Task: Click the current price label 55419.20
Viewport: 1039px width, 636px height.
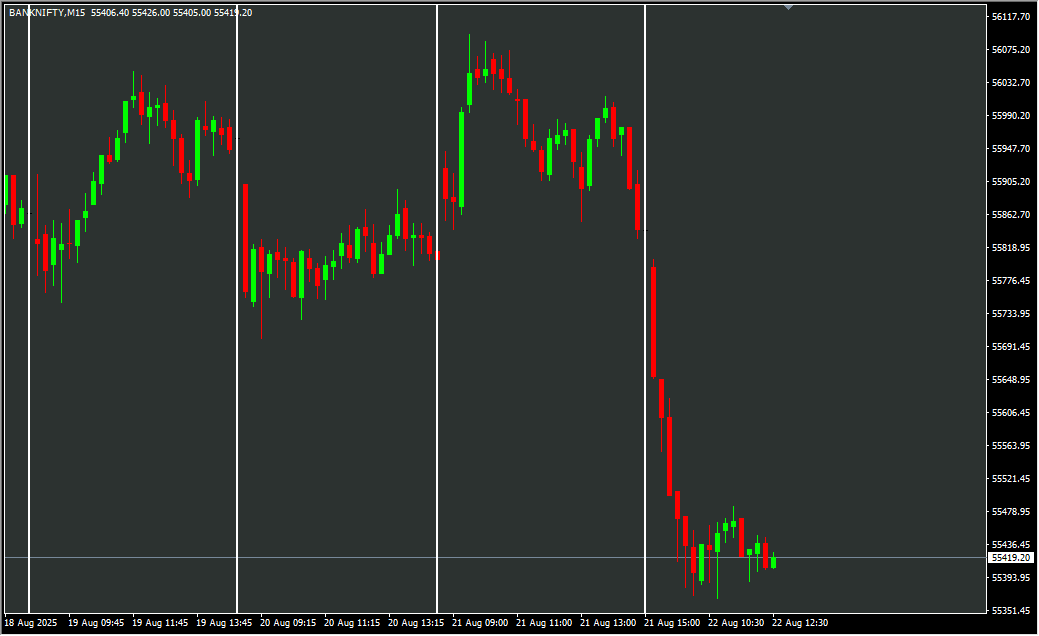Action: coord(1011,557)
